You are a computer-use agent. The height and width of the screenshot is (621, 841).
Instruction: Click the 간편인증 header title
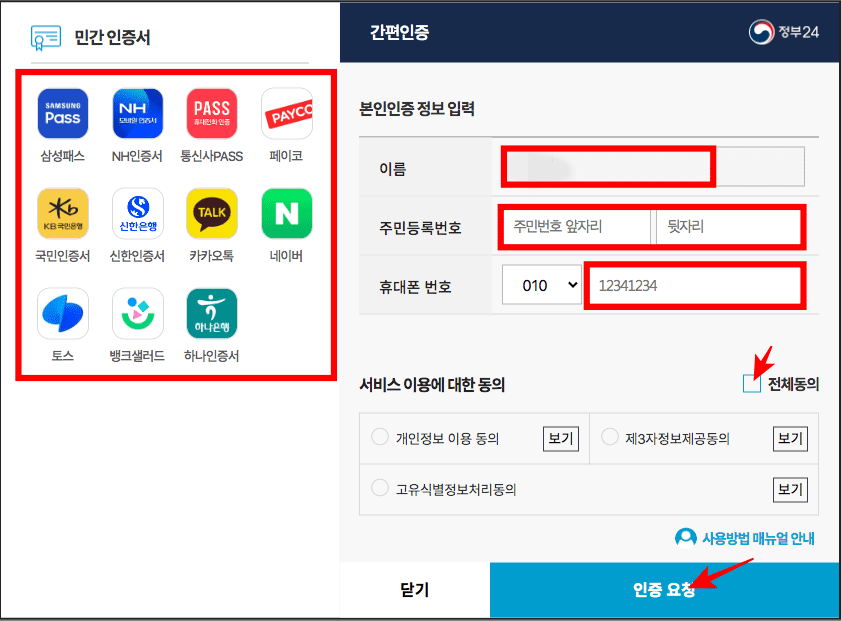point(400,32)
